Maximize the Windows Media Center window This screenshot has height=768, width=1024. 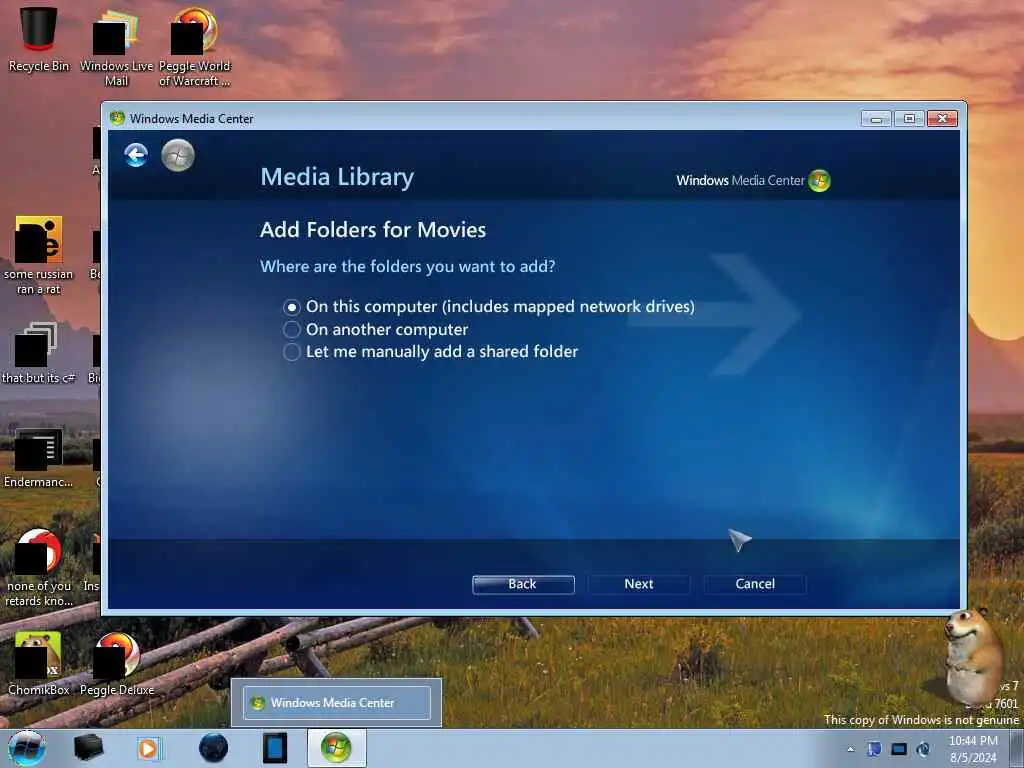click(x=908, y=119)
